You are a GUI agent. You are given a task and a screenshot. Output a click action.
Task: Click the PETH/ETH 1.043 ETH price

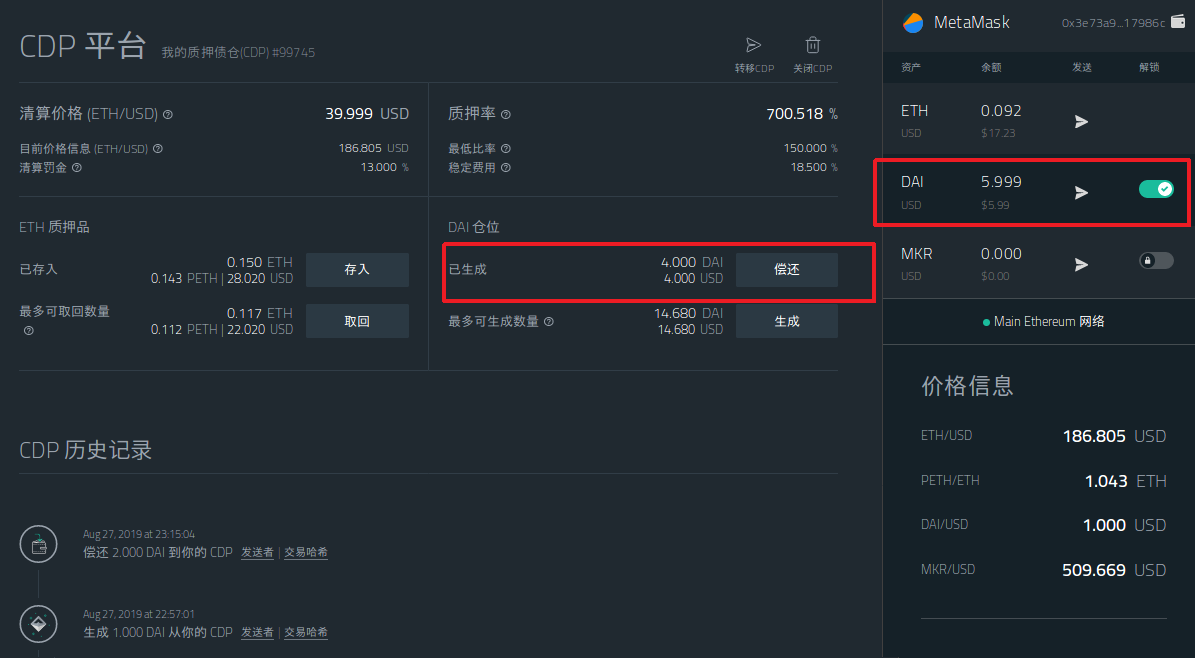click(x=1125, y=481)
